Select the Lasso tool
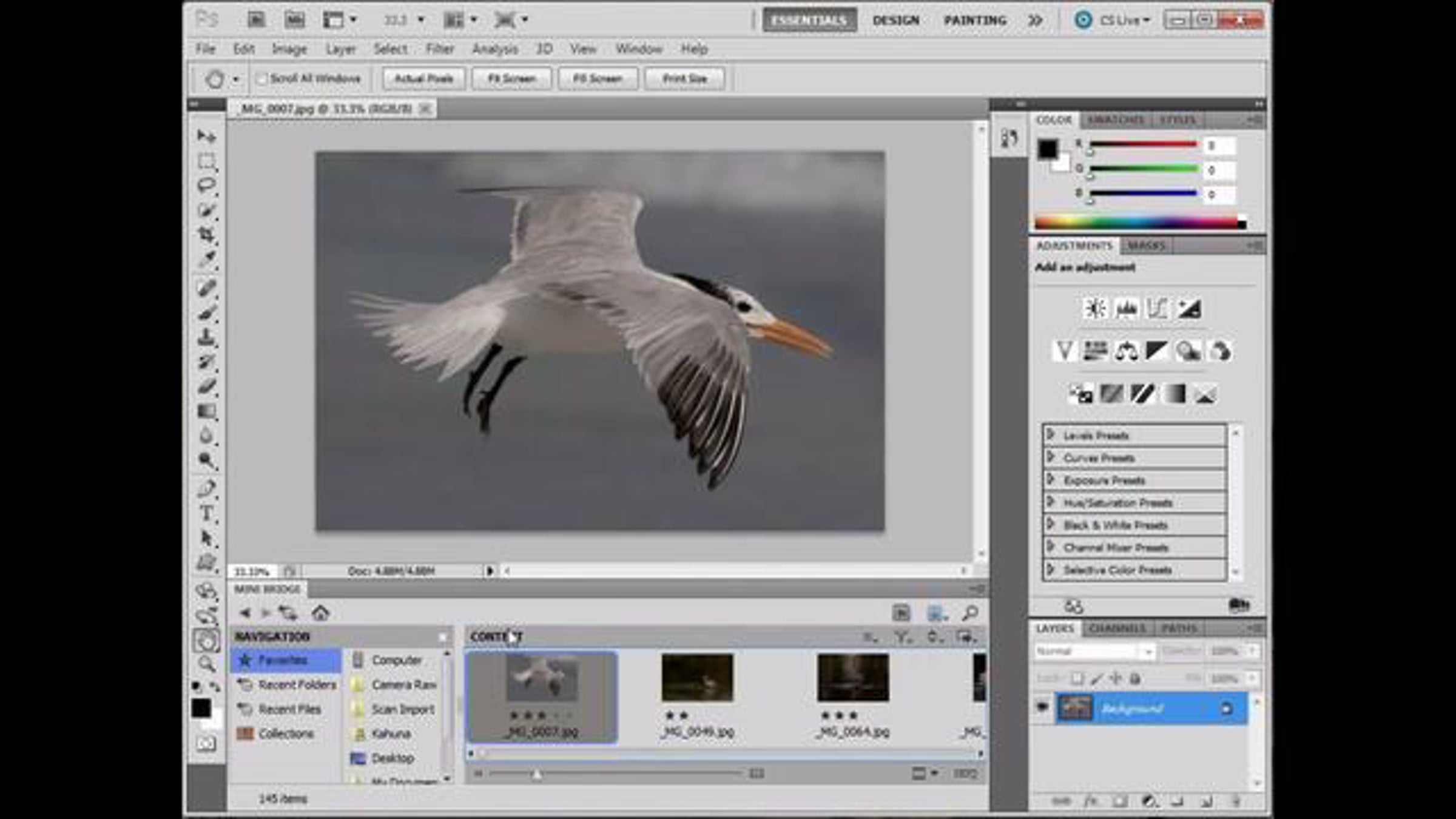 coord(206,185)
